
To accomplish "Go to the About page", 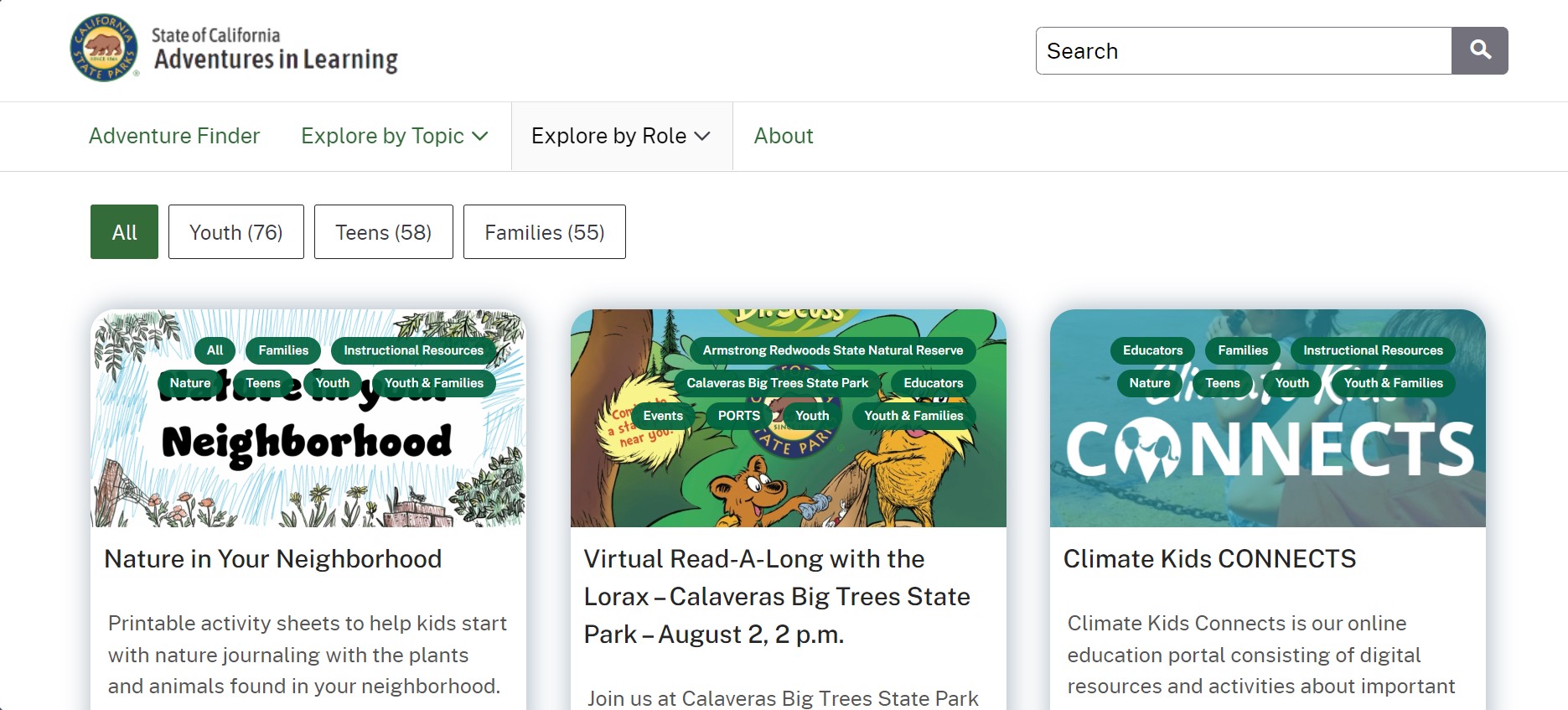I will click(784, 136).
